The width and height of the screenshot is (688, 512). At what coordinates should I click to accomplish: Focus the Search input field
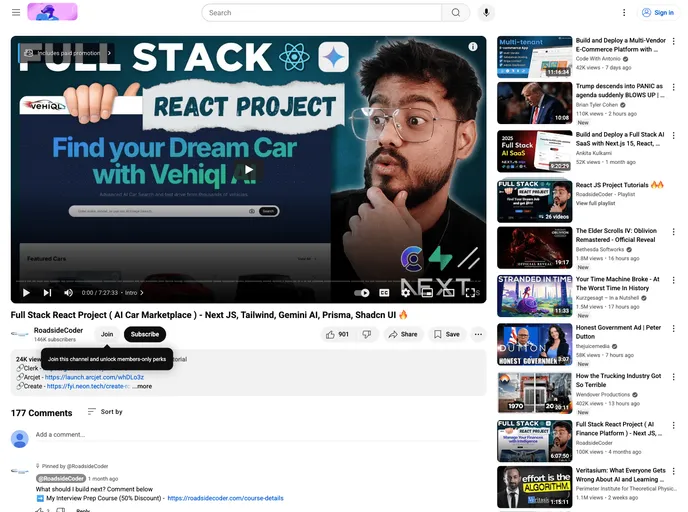click(x=322, y=13)
